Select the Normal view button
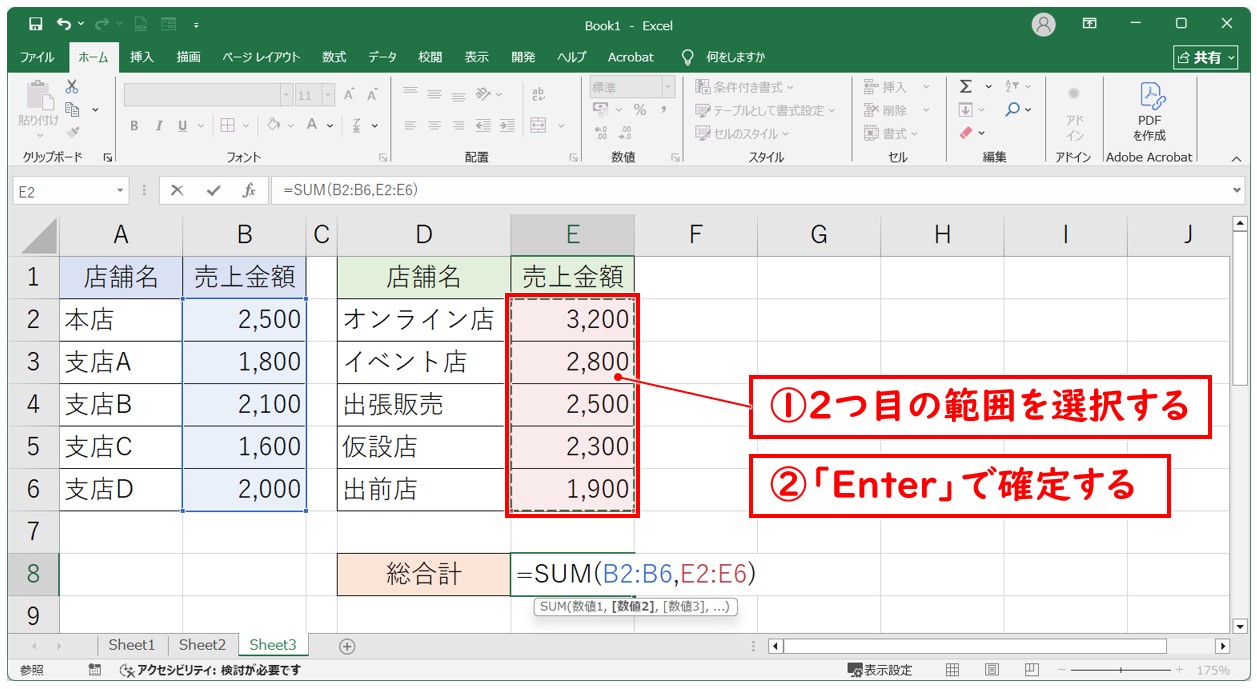 point(953,670)
